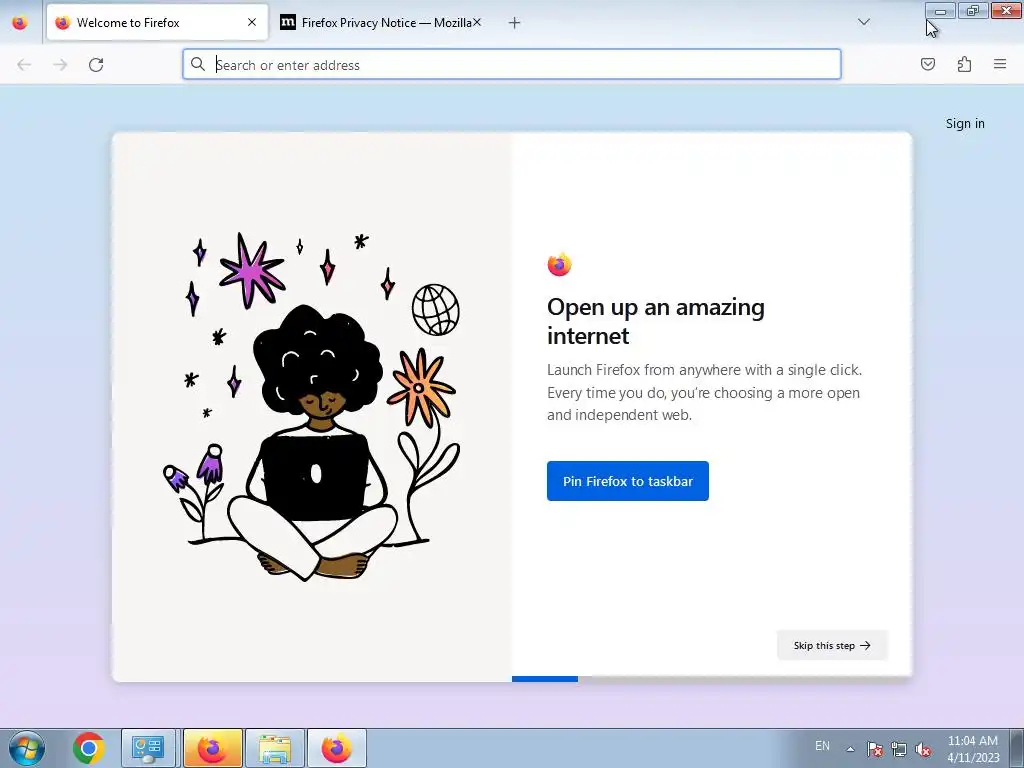Viewport: 1024px width, 768px height.
Task: Select the highlighted Firefox taskbar icon
Action: [x=212, y=748]
